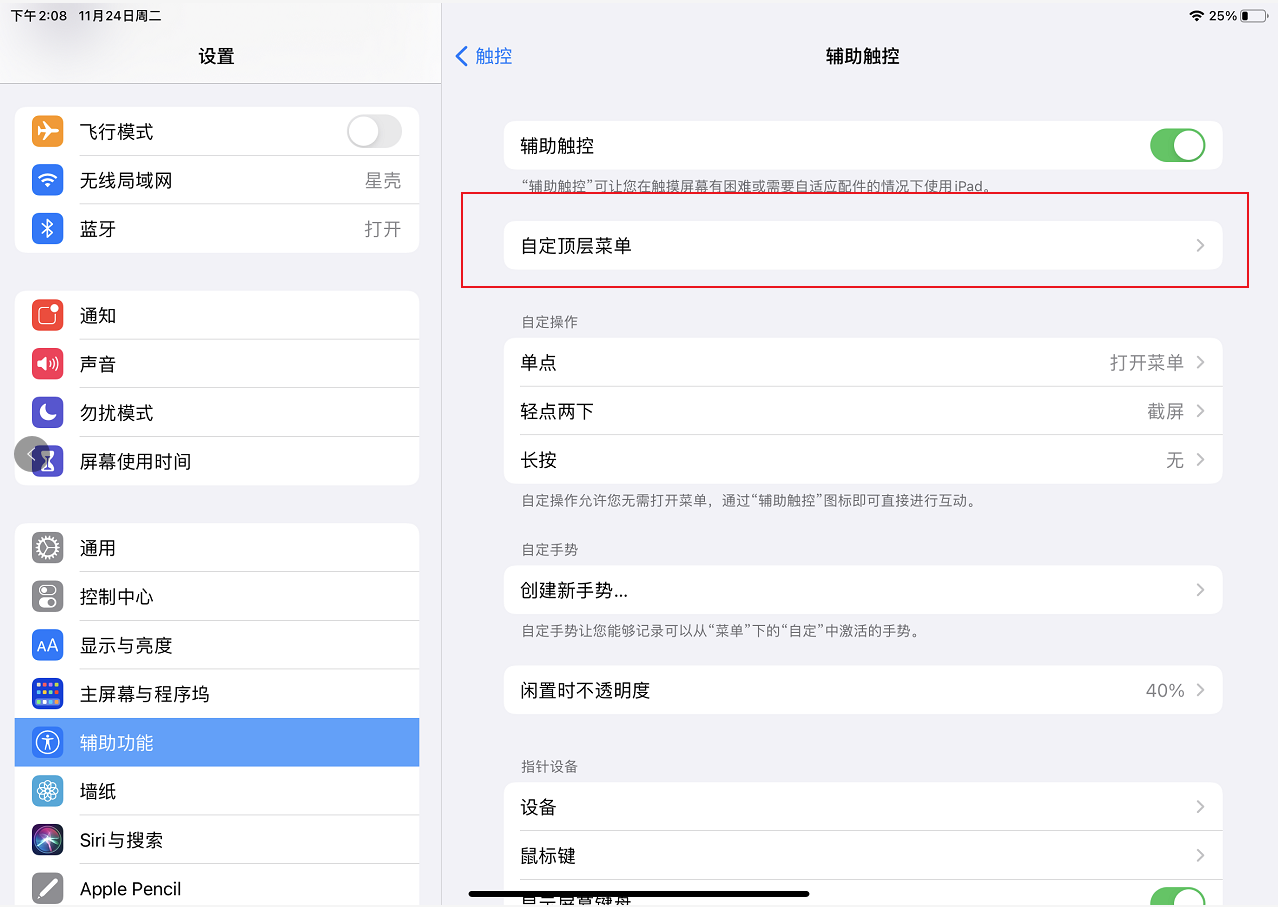This screenshot has width=1278, height=907.
Task: Select the Siri与搜索 icon
Action: (47, 839)
